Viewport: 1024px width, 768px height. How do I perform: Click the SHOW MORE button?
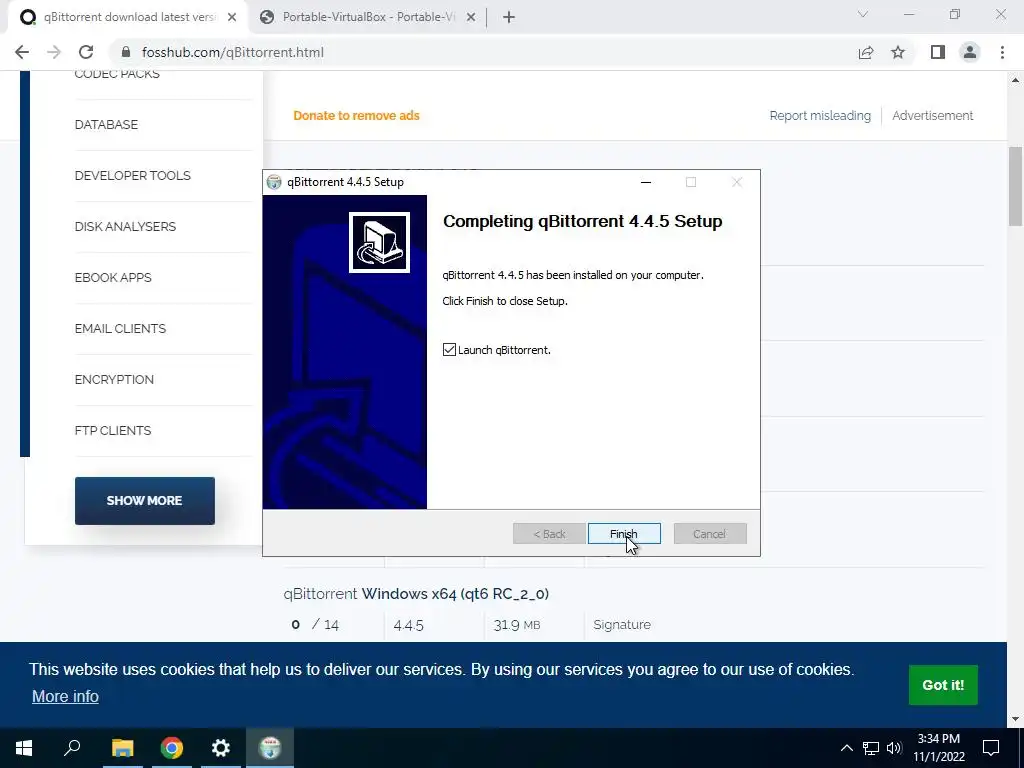point(144,501)
